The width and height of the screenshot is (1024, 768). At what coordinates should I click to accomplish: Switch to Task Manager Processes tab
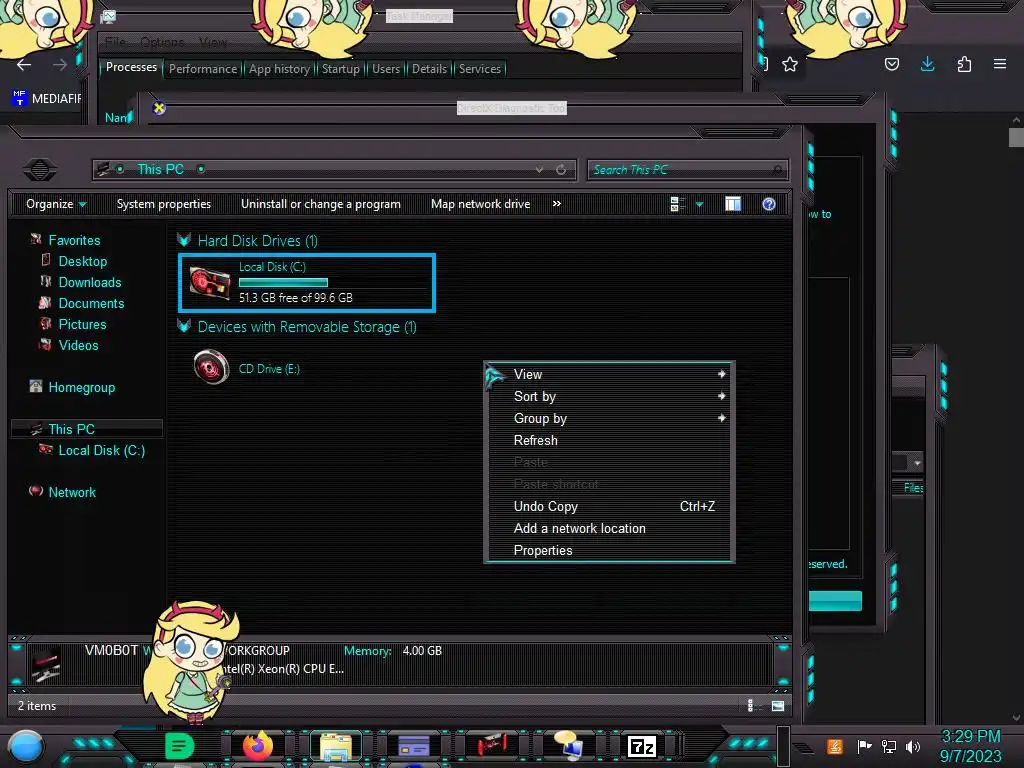coord(131,67)
